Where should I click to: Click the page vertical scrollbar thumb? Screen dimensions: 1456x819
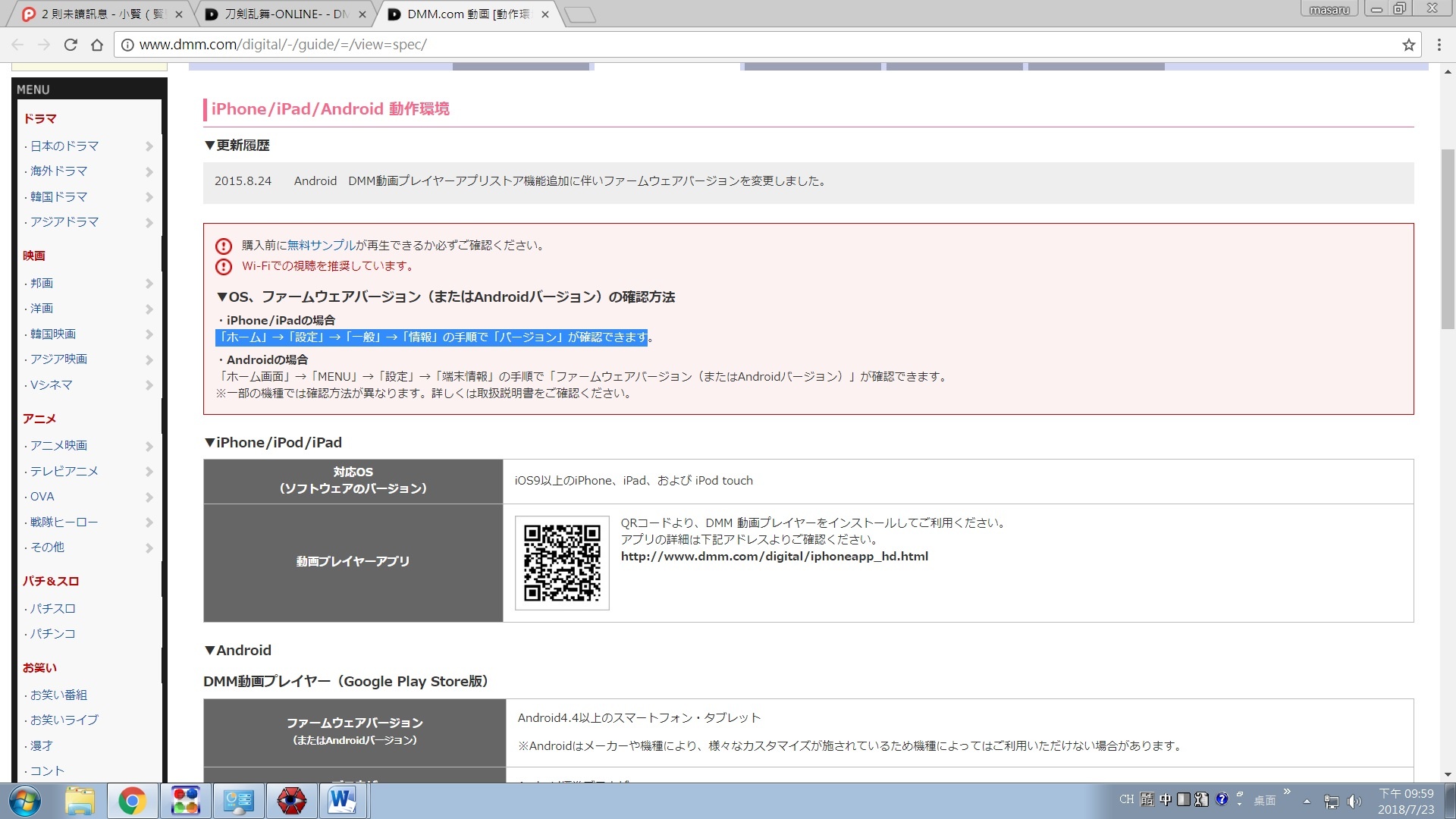tap(1448, 239)
